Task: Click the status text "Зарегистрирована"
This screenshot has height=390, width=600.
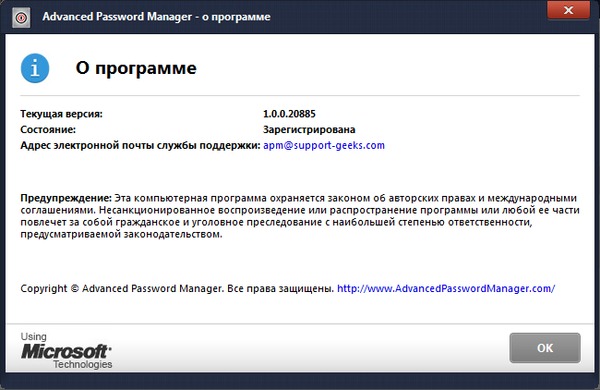Action: pos(309,129)
